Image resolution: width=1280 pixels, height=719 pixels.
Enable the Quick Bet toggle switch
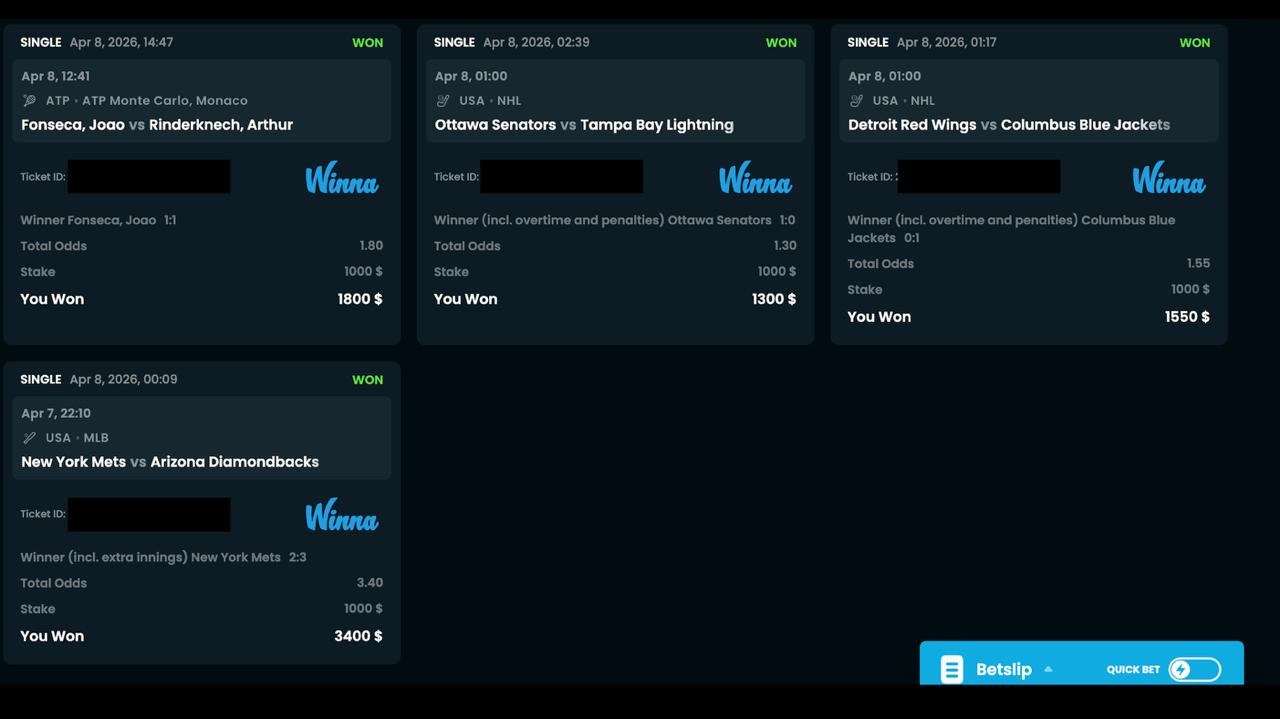pyautogui.click(x=1195, y=669)
